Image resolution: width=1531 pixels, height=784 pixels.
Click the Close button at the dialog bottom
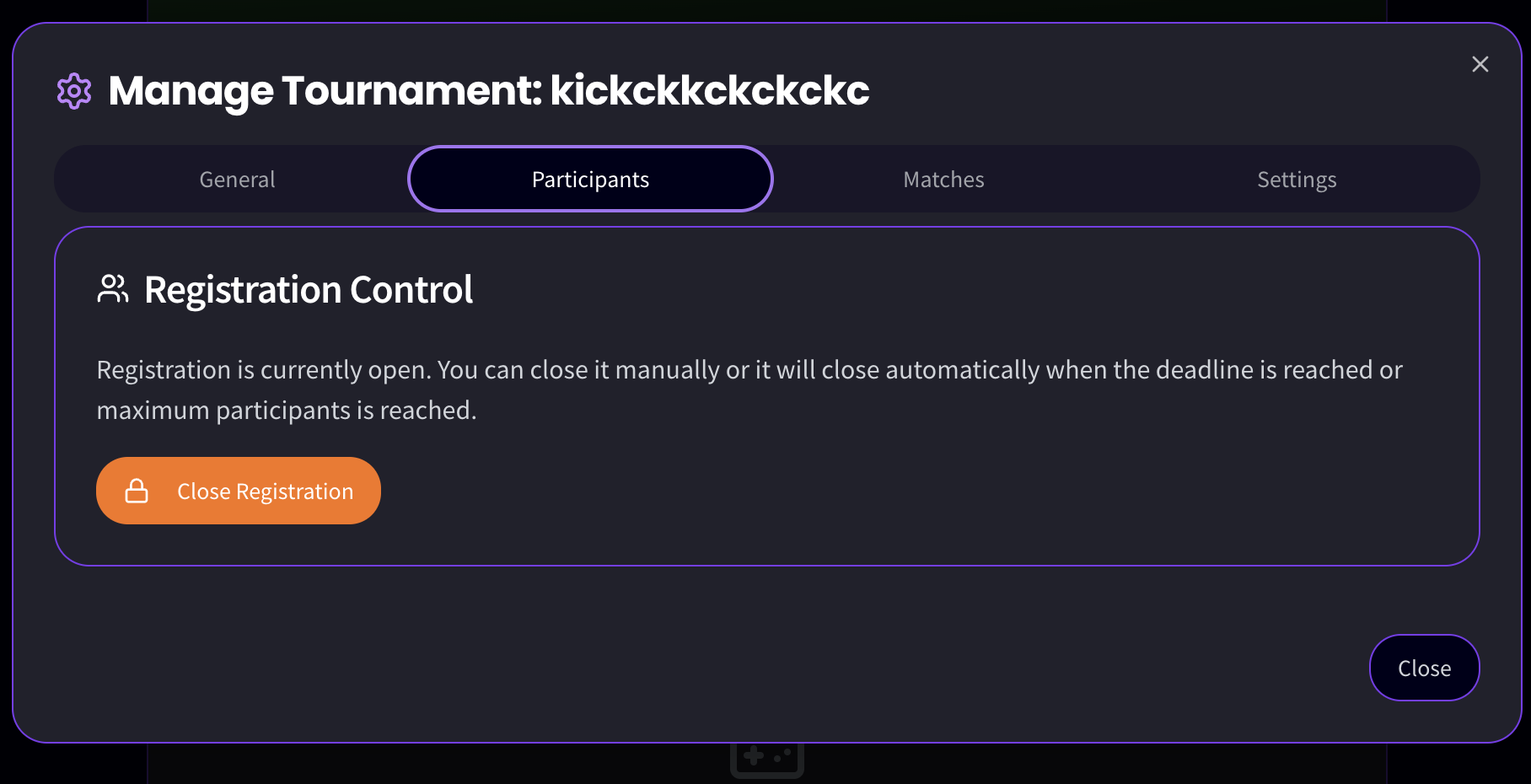pyautogui.click(x=1424, y=668)
